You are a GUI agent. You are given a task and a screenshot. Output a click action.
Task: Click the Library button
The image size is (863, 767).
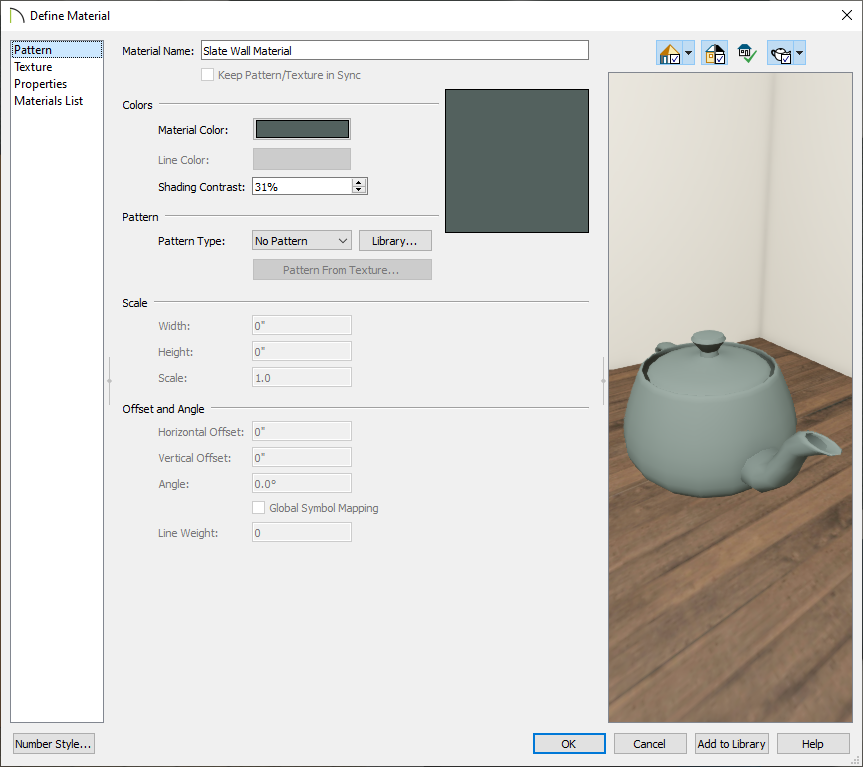coord(396,240)
